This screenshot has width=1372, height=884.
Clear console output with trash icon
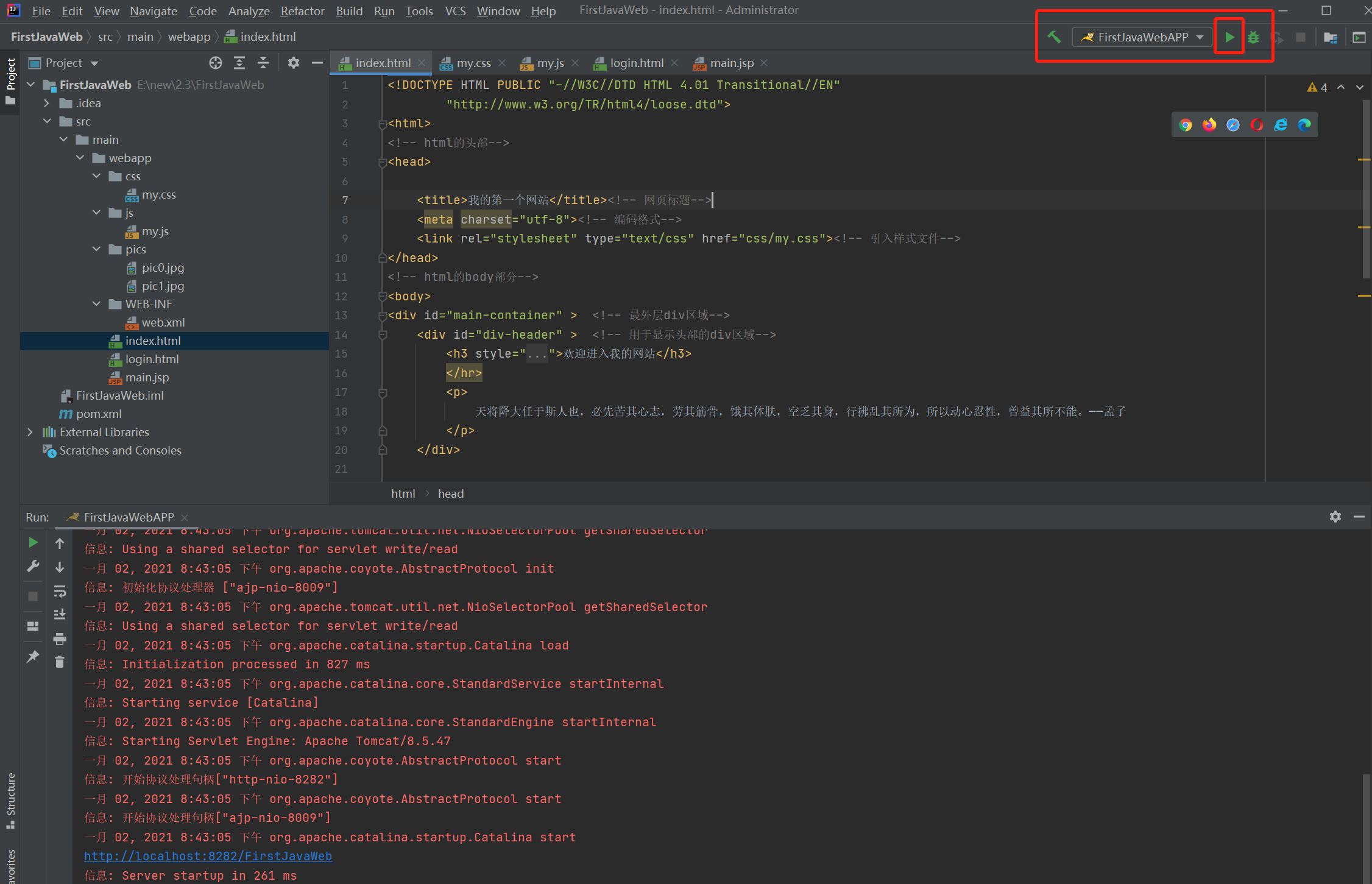[60, 662]
